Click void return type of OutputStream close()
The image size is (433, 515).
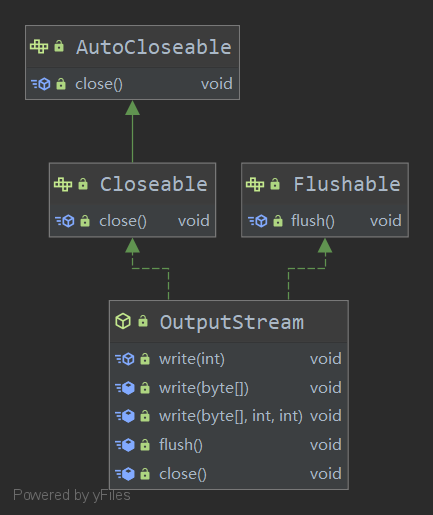click(x=326, y=474)
